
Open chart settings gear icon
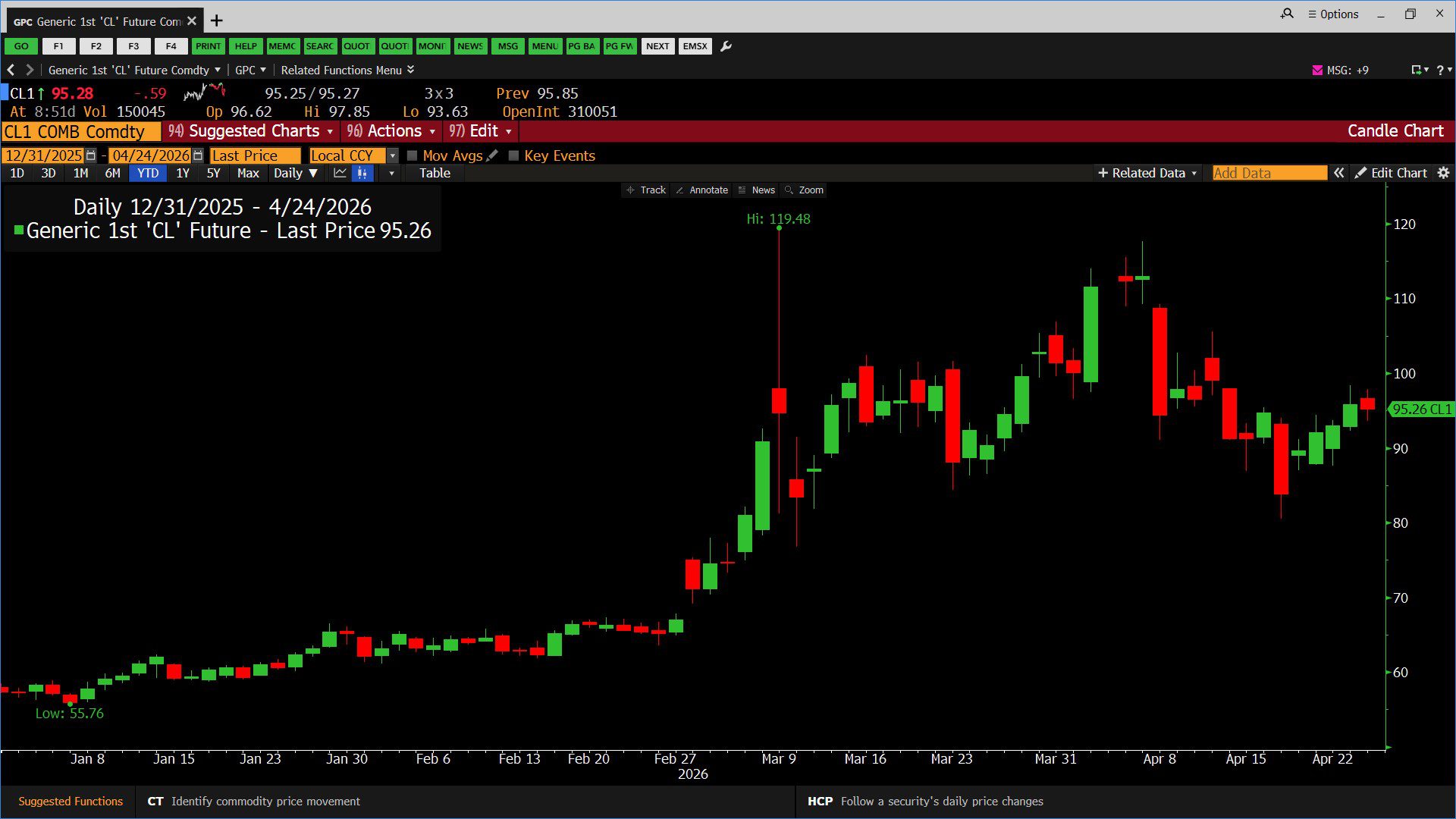tap(1443, 173)
